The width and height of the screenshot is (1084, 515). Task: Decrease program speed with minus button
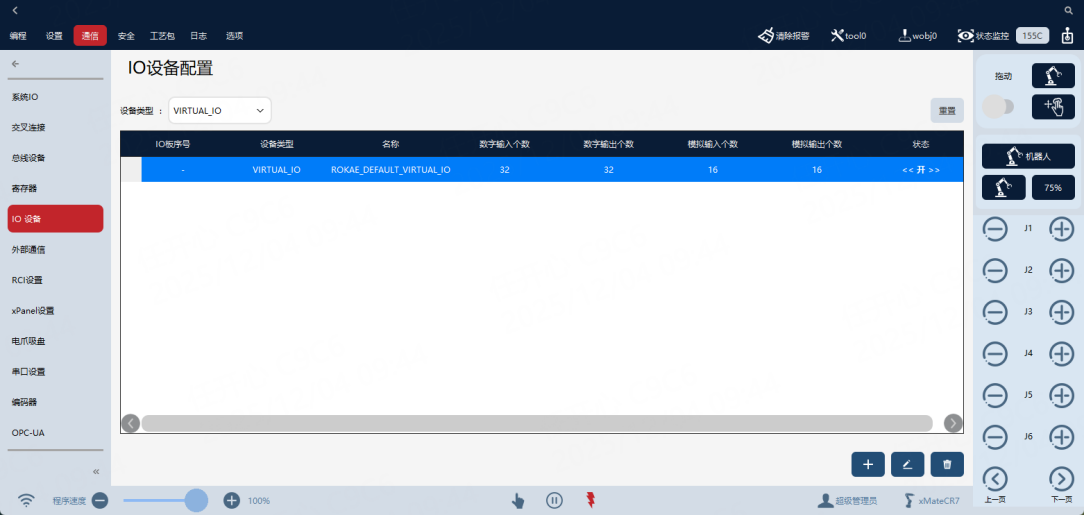coord(100,500)
